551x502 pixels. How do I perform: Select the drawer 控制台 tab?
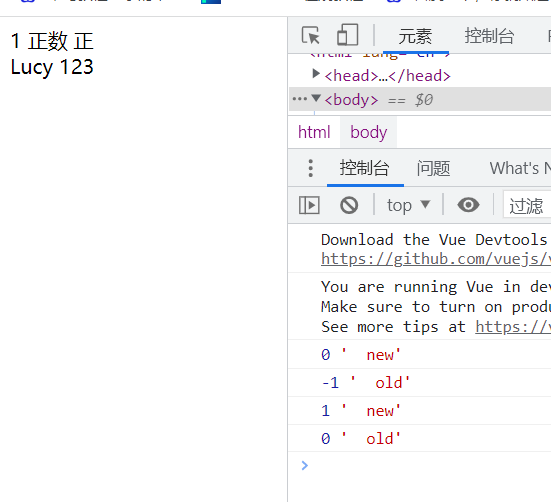point(364,168)
